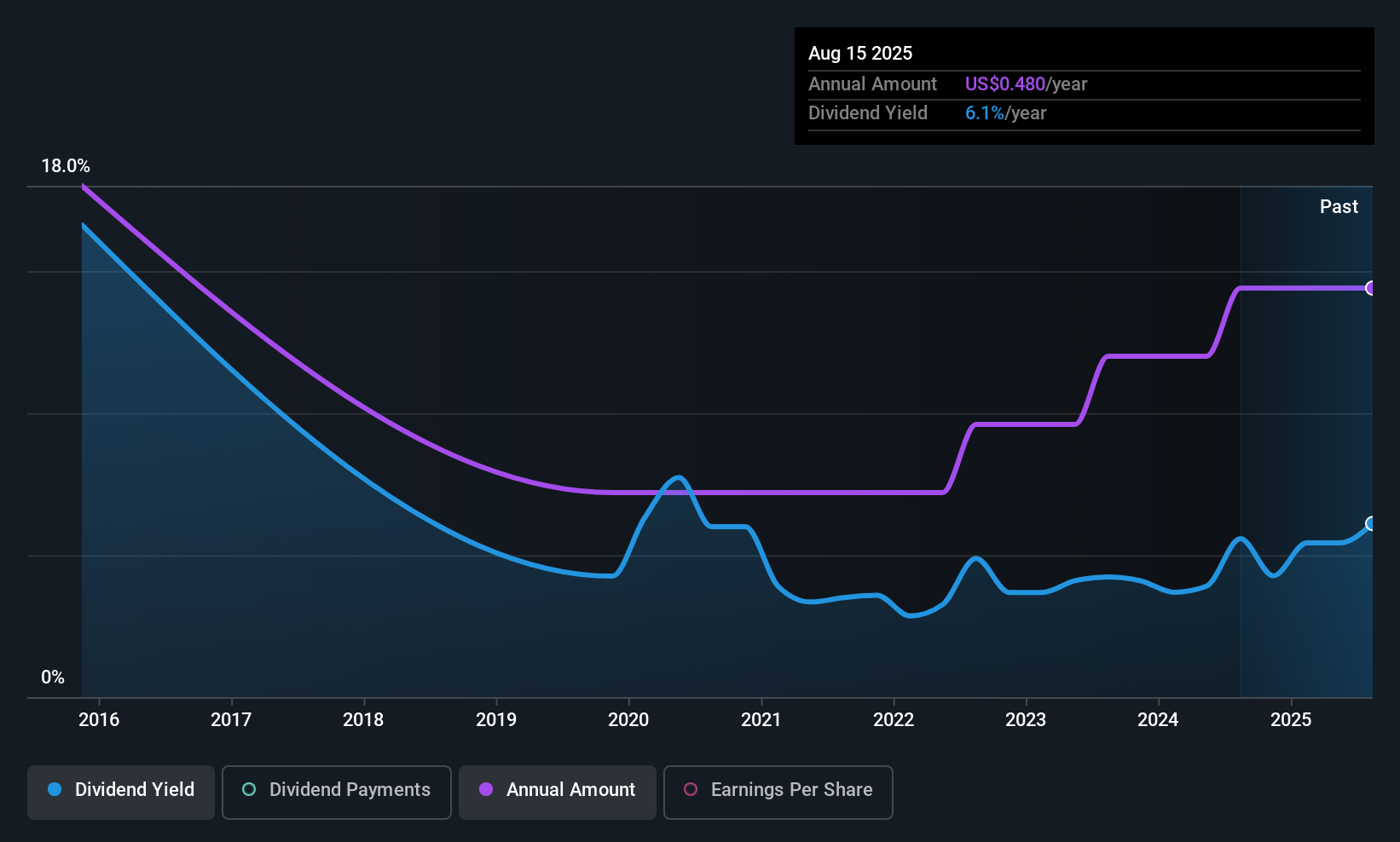Click the purple Annual Amount endpoint marker
1400x842 pixels.
coord(1370,288)
